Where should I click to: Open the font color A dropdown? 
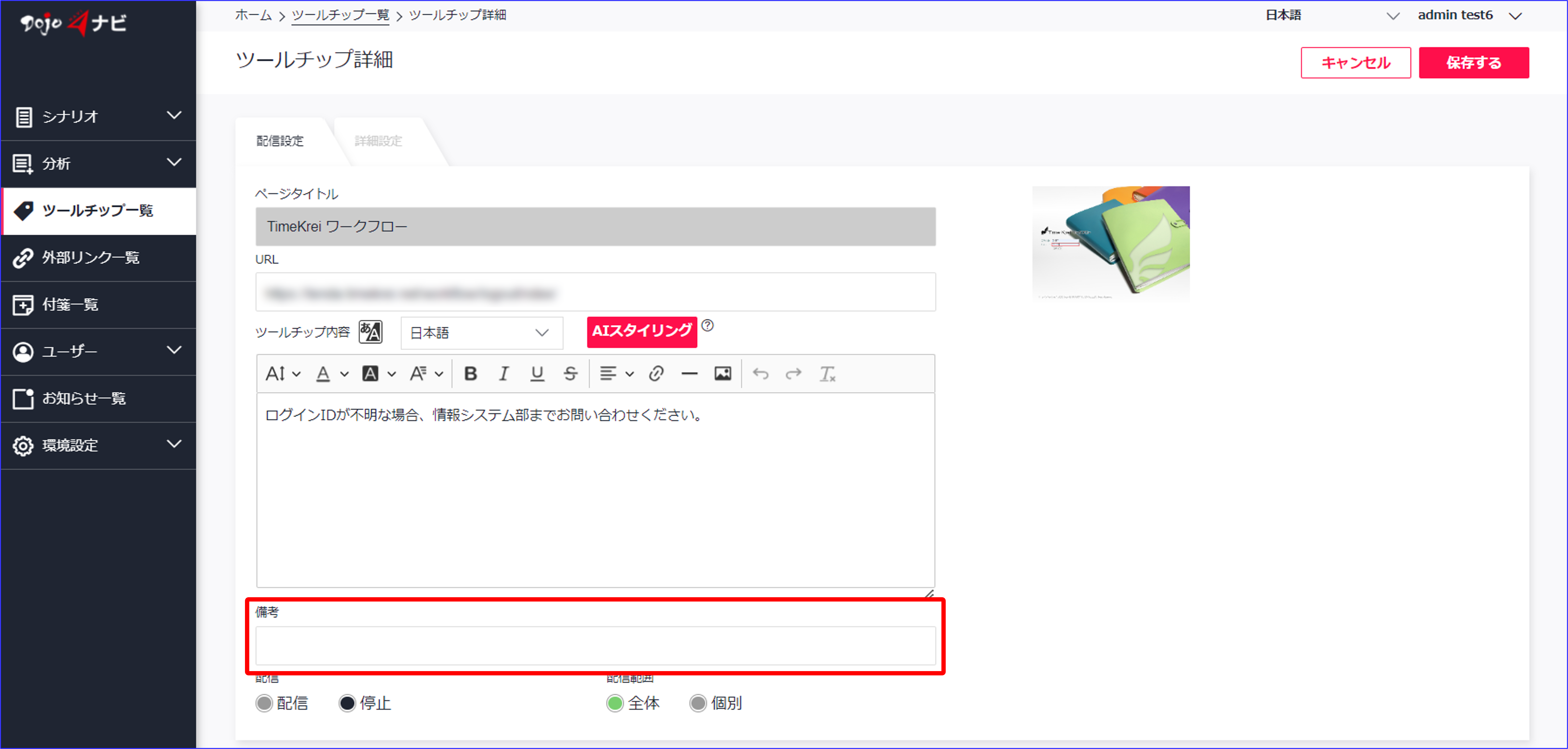point(332,374)
